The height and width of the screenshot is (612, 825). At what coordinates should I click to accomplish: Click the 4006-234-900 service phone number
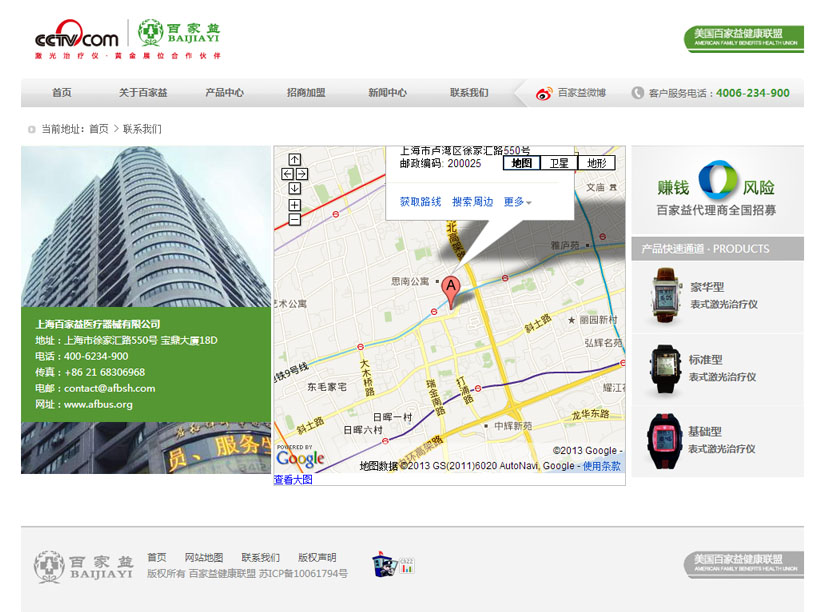[x=752, y=93]
